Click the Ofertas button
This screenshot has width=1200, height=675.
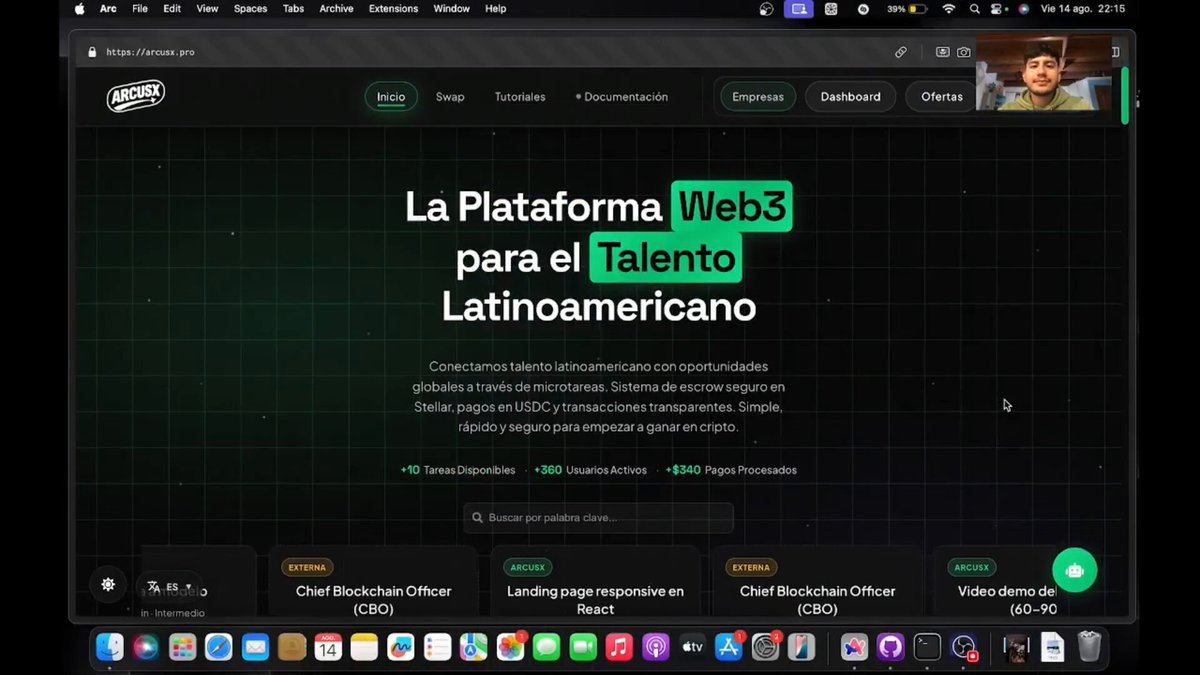click(x=941, y=97)
